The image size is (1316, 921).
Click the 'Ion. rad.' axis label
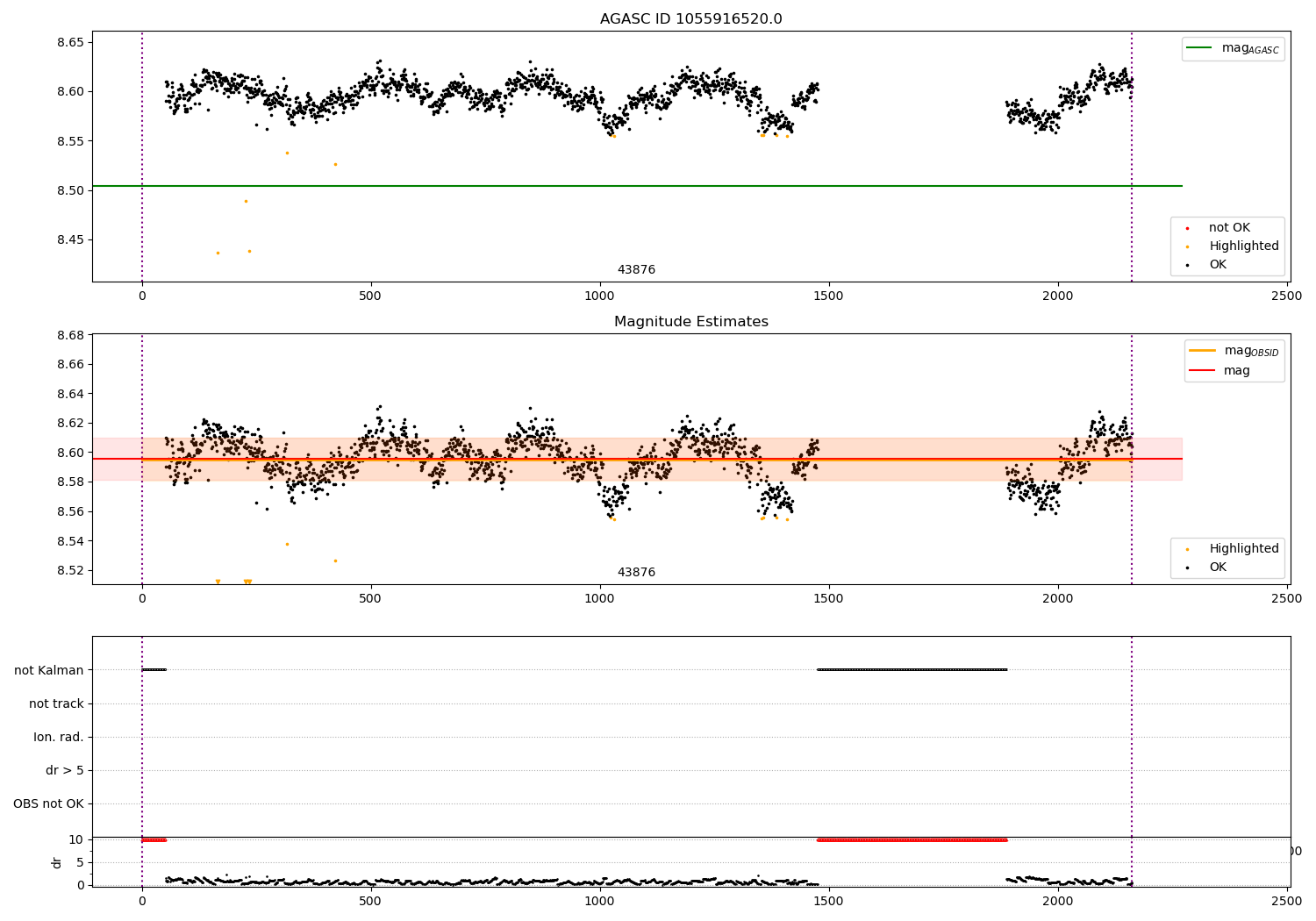point(59,737)
